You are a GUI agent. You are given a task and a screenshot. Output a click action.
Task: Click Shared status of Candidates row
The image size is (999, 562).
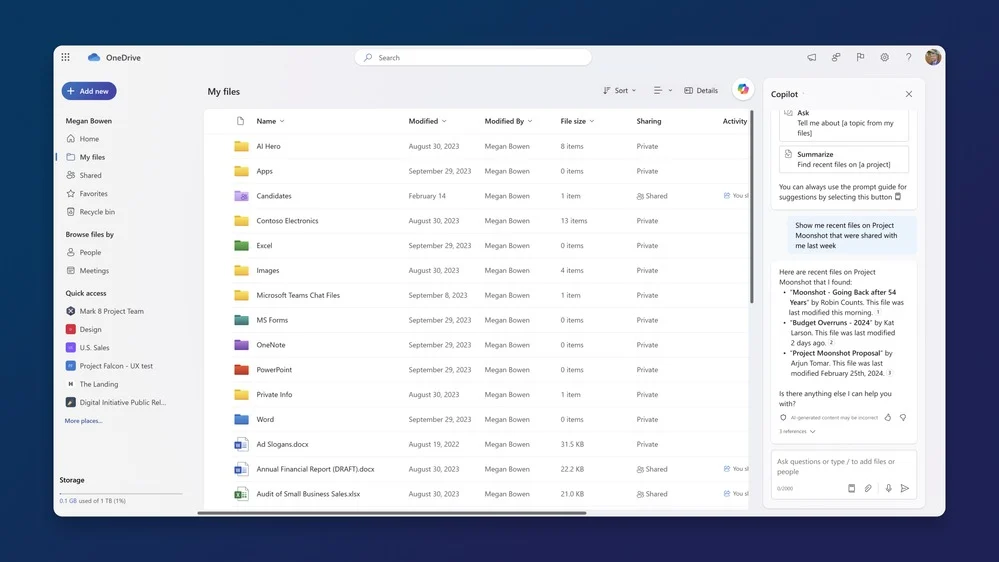click(652, 196)
